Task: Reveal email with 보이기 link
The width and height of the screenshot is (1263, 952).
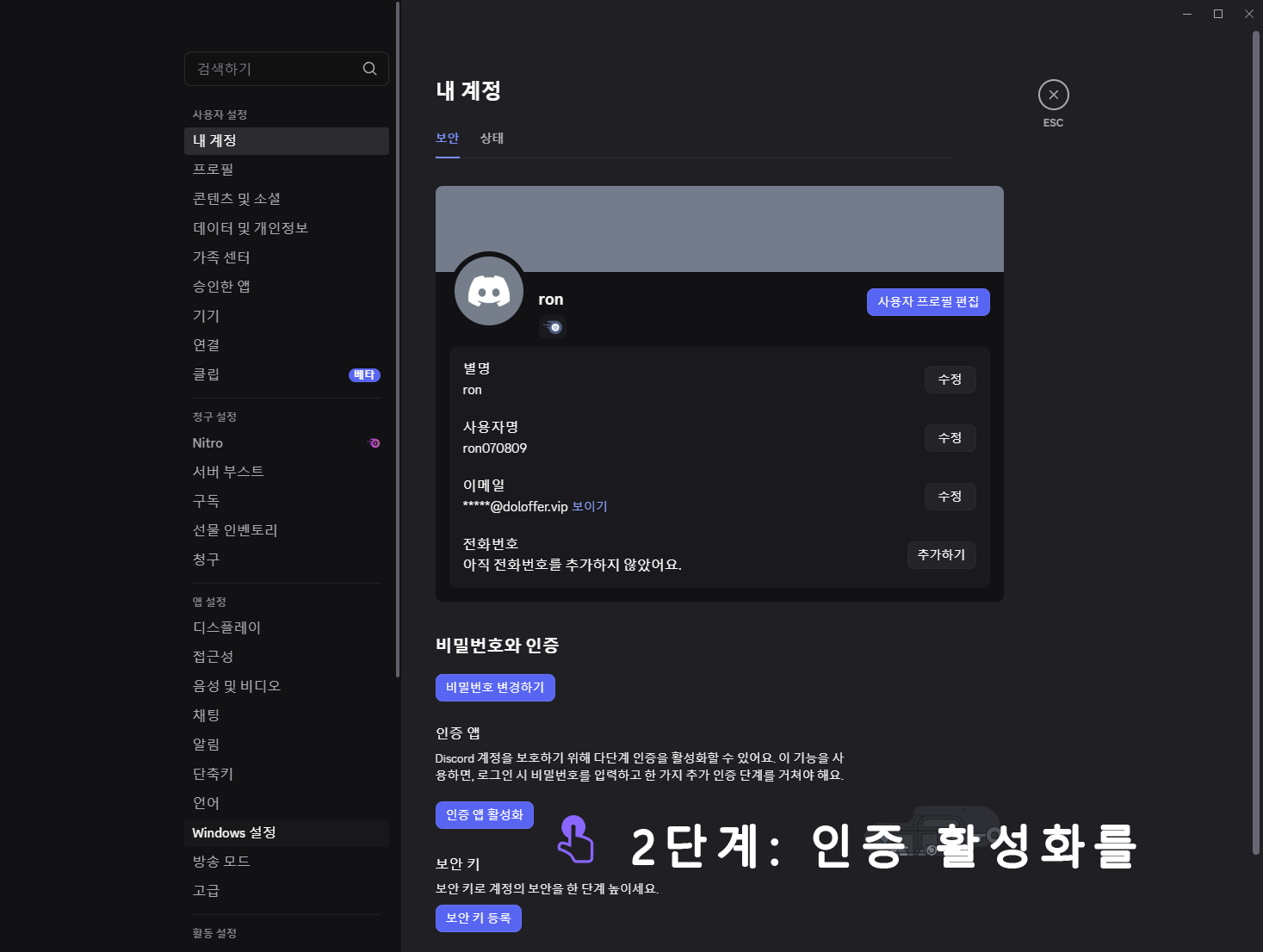Action: (x=590, y=507)
